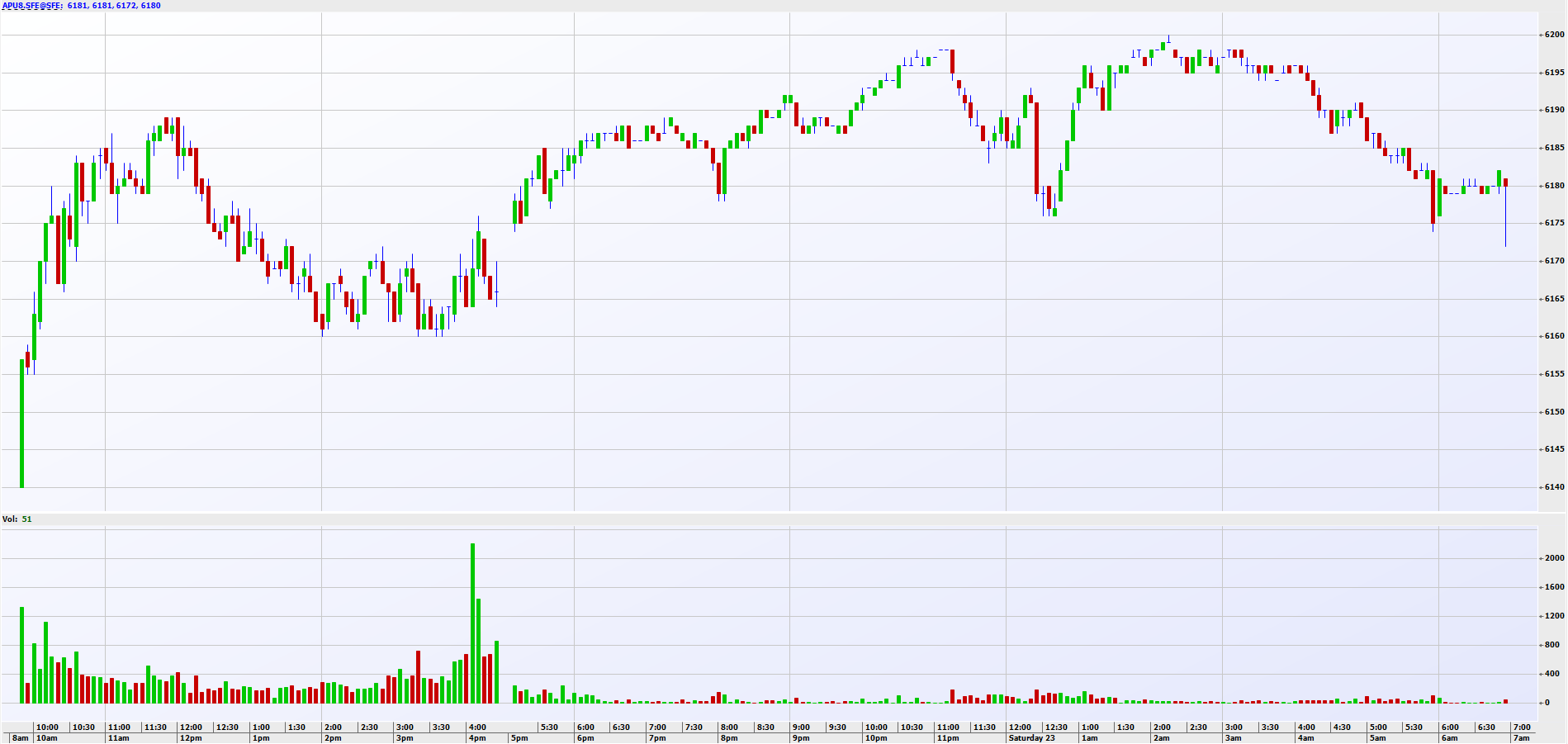Click the 10am time axis label
The height and width of the screenshot is (744, 1568).
pos(47,738)
